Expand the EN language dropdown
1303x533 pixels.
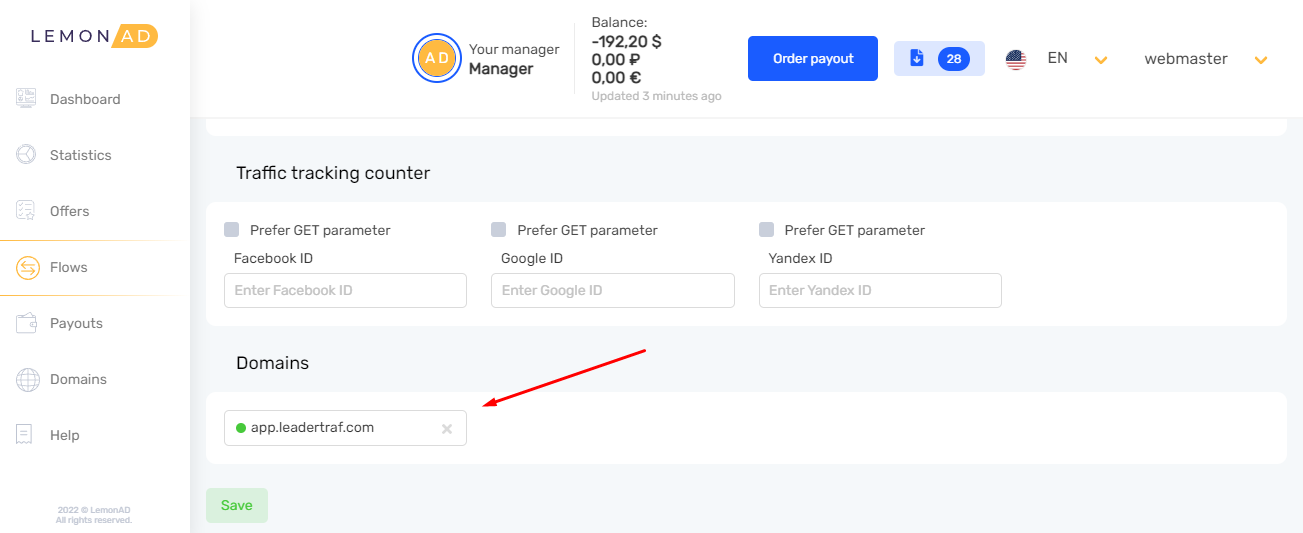[x=1100, y=60]
